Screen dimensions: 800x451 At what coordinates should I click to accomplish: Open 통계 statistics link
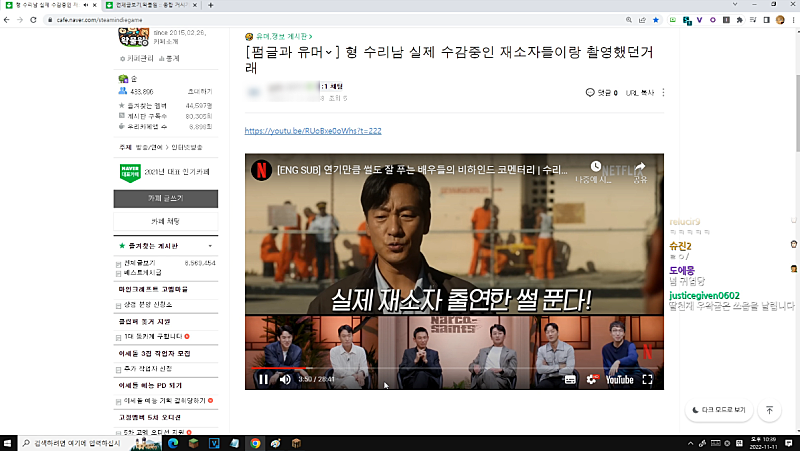click(169, 59)
